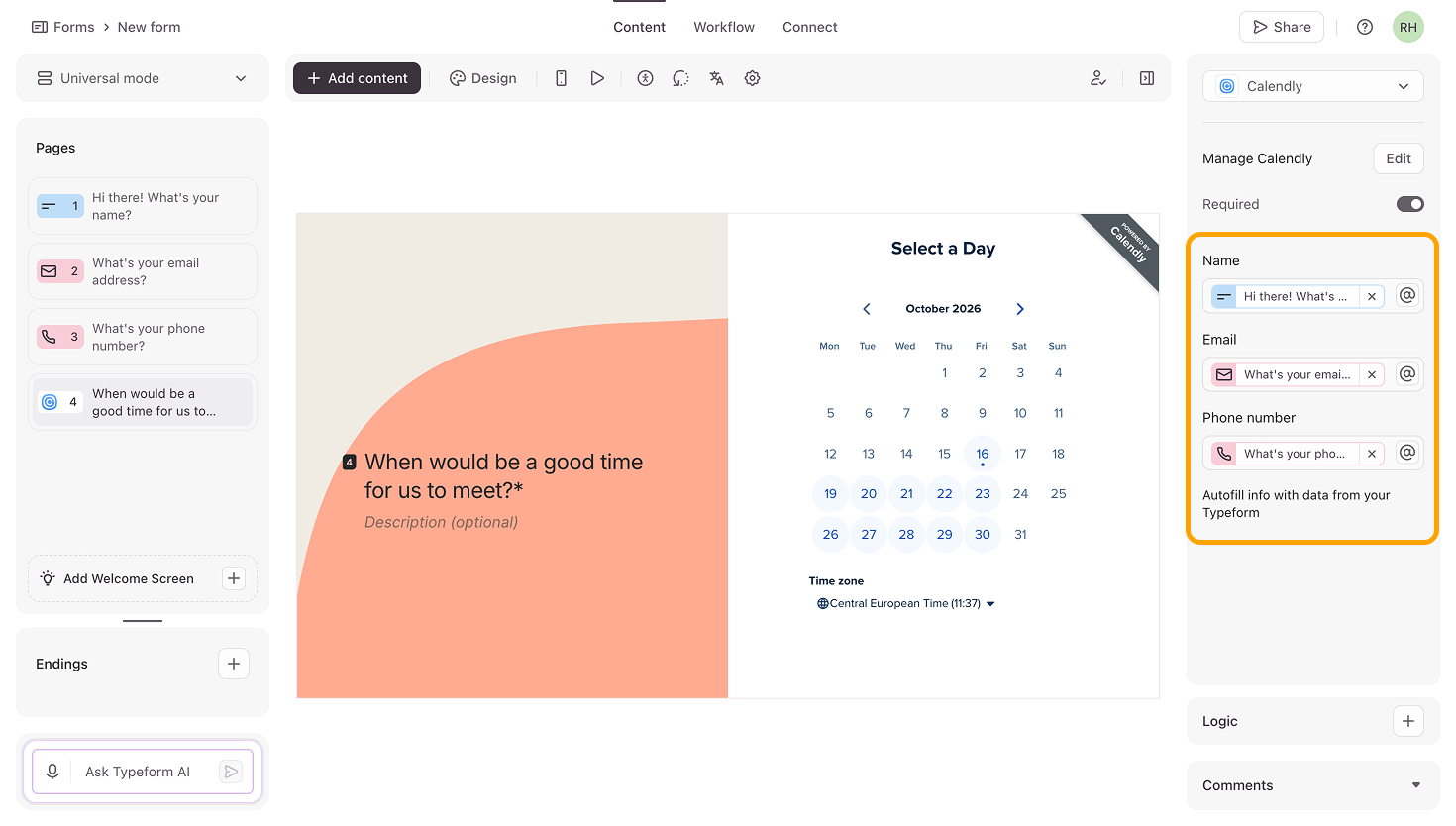Open recall @ menu for Email
The image size is (1456, 826).
click(1407, 374)
